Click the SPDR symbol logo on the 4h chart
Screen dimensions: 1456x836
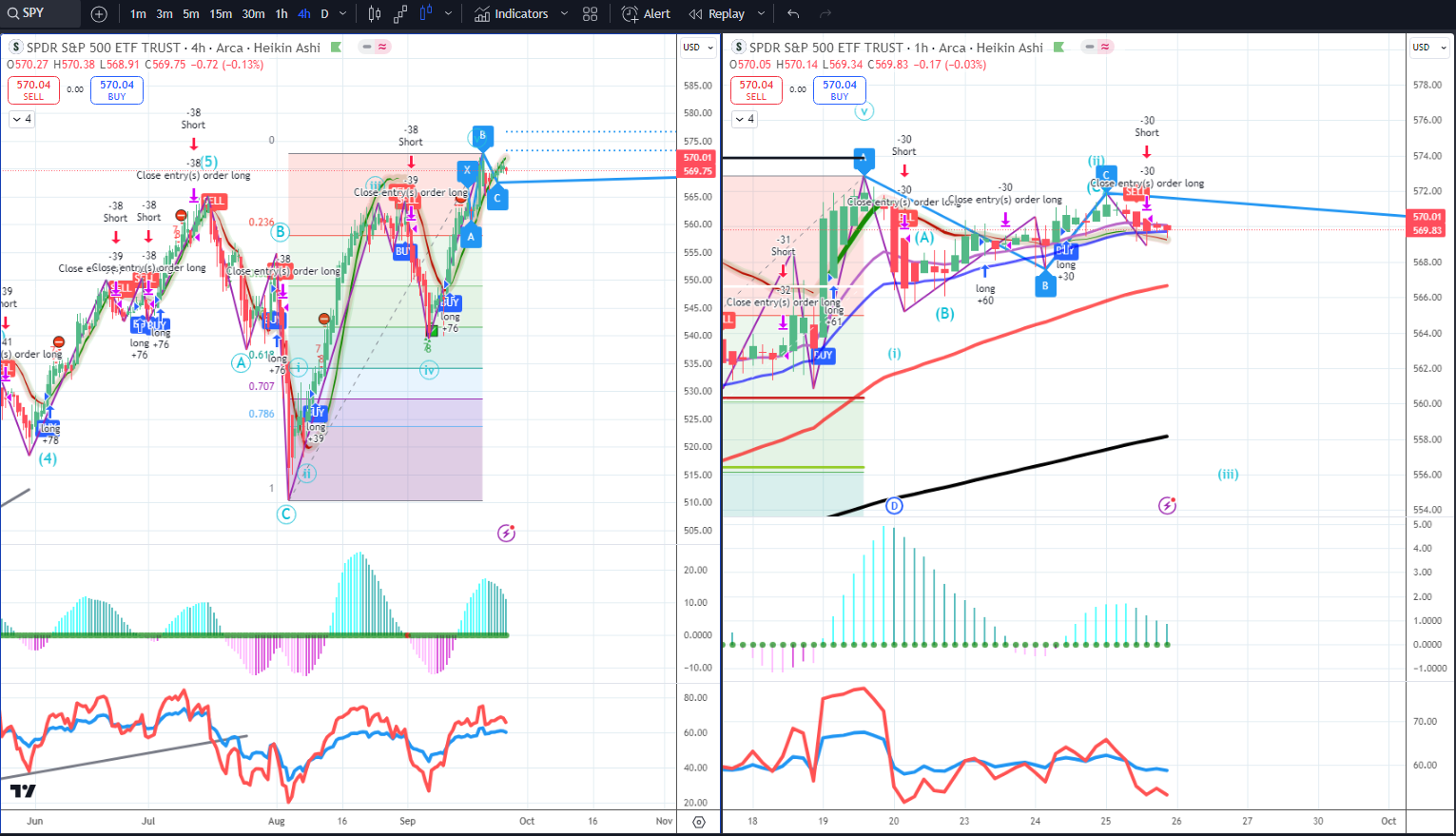tap(16, 48)
